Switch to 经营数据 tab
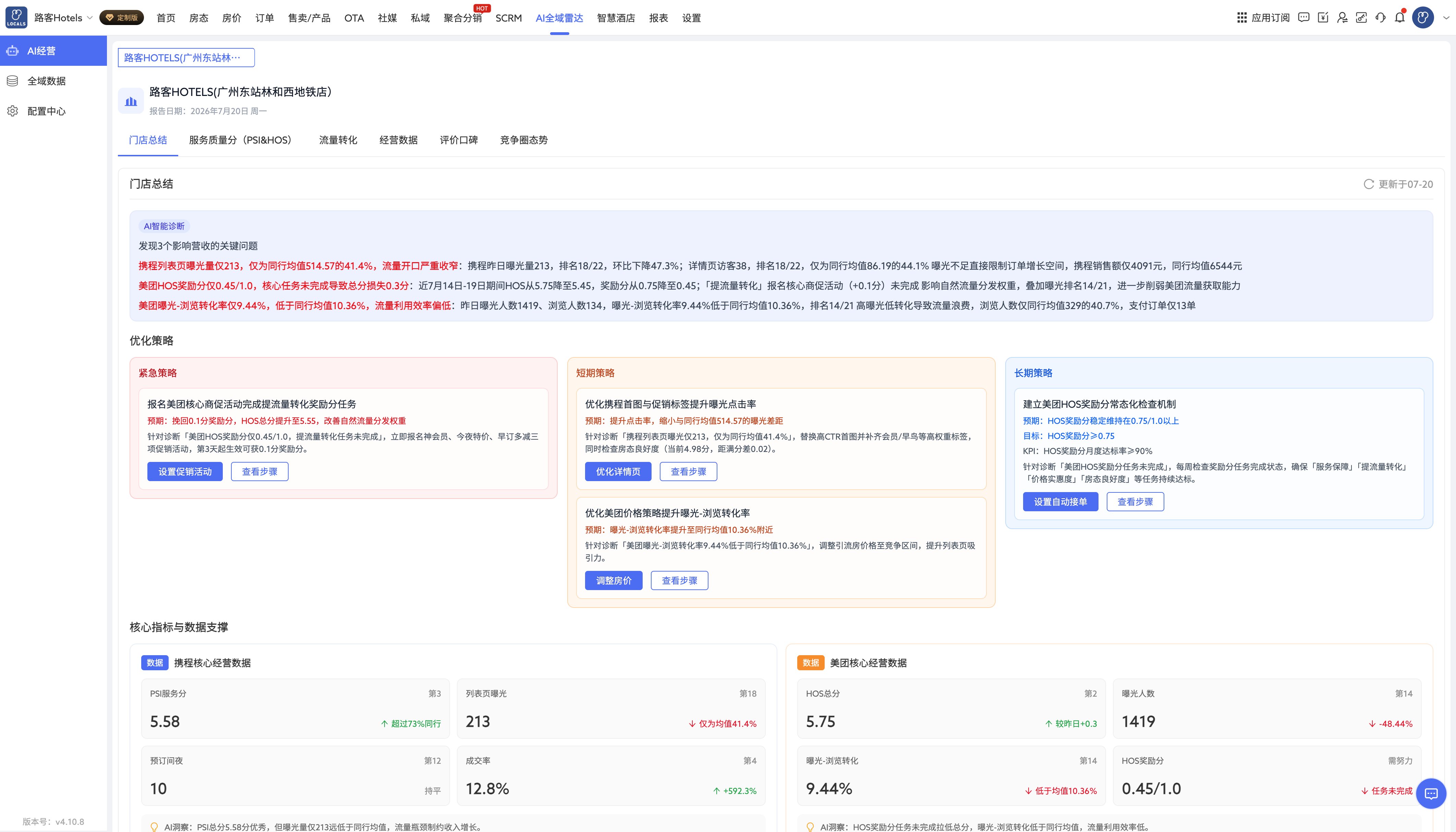Screen dimensions: 1456x832 pyautogui.click(x=398, y=140)
